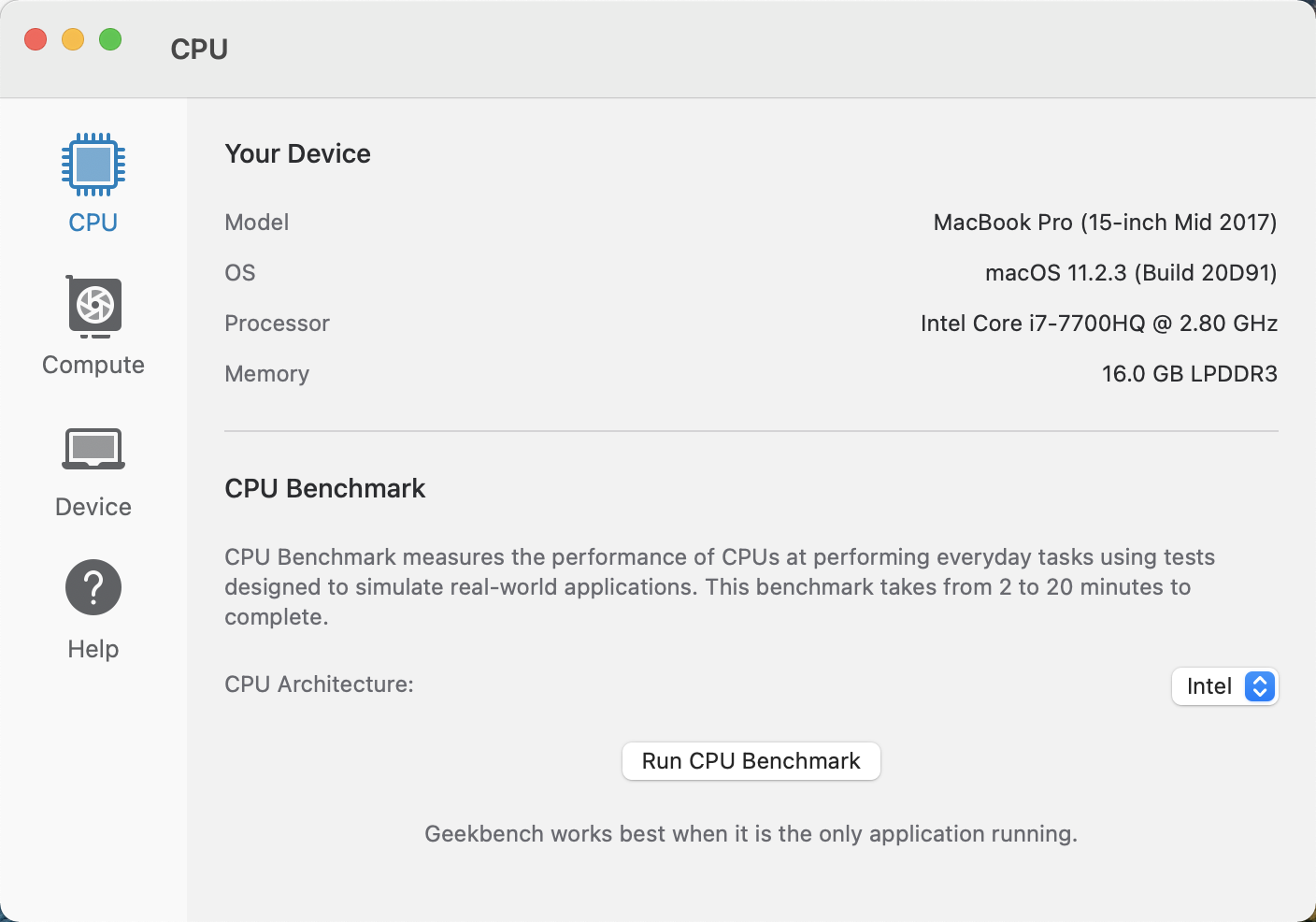
Task: Go to the Device section label
Action: point(93,507)
